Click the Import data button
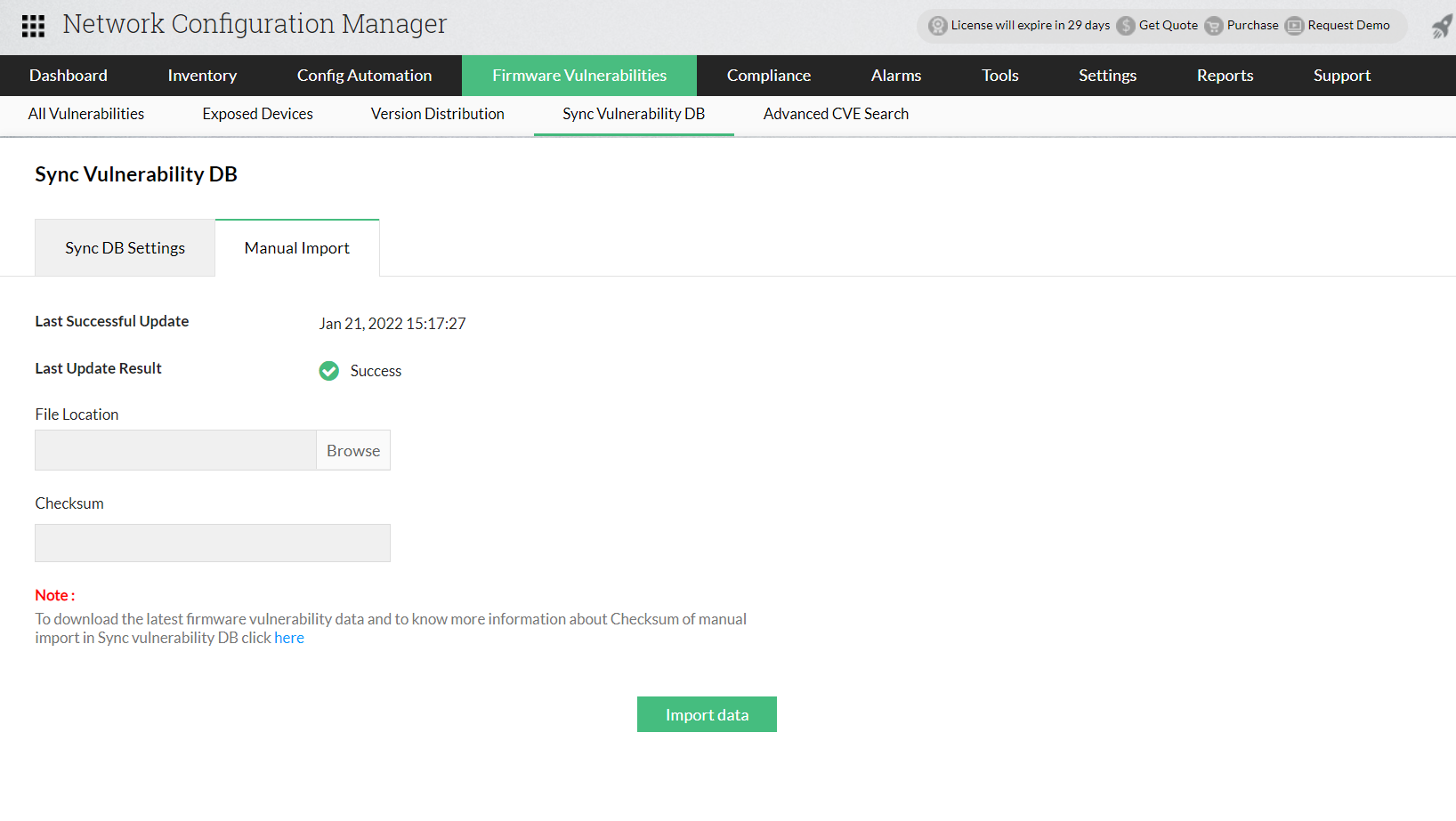Viewport: 1456px width, 821px height. click(x=706, y=714)
